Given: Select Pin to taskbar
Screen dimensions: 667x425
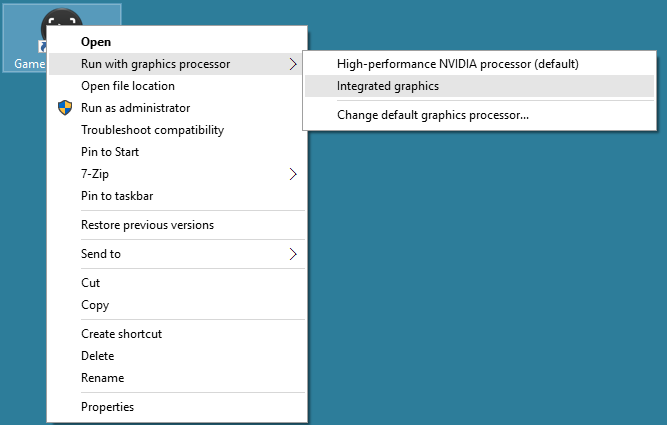Looking at the screenshot, I should point(117,196).
